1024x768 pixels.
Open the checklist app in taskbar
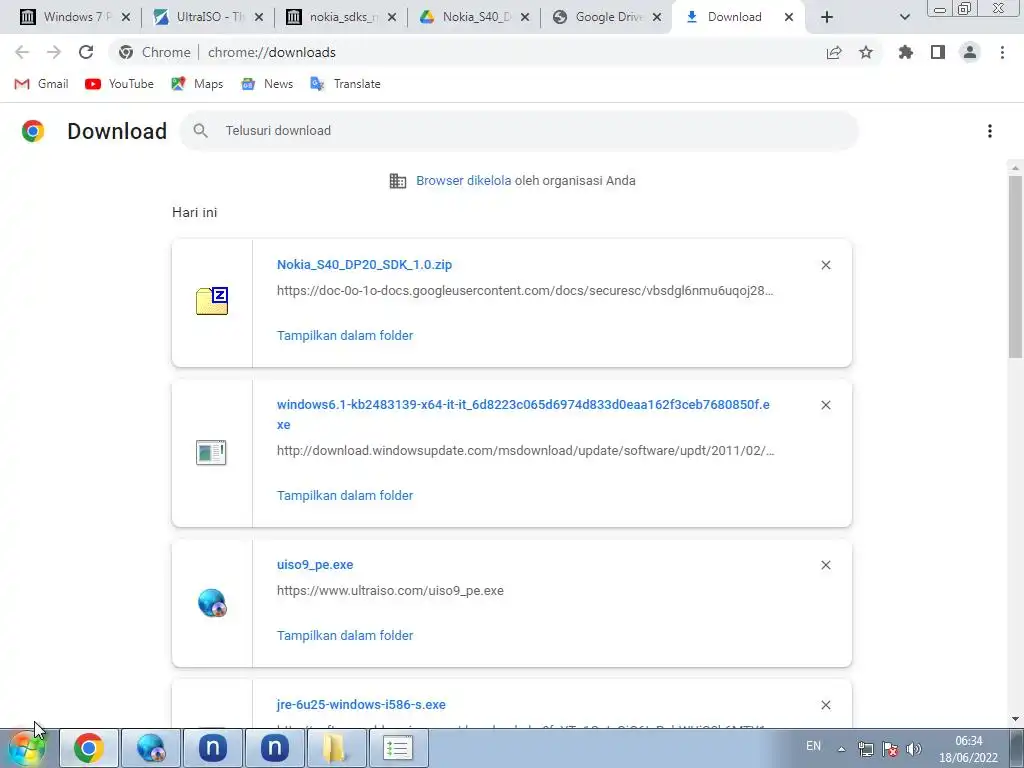click(398, 748)
